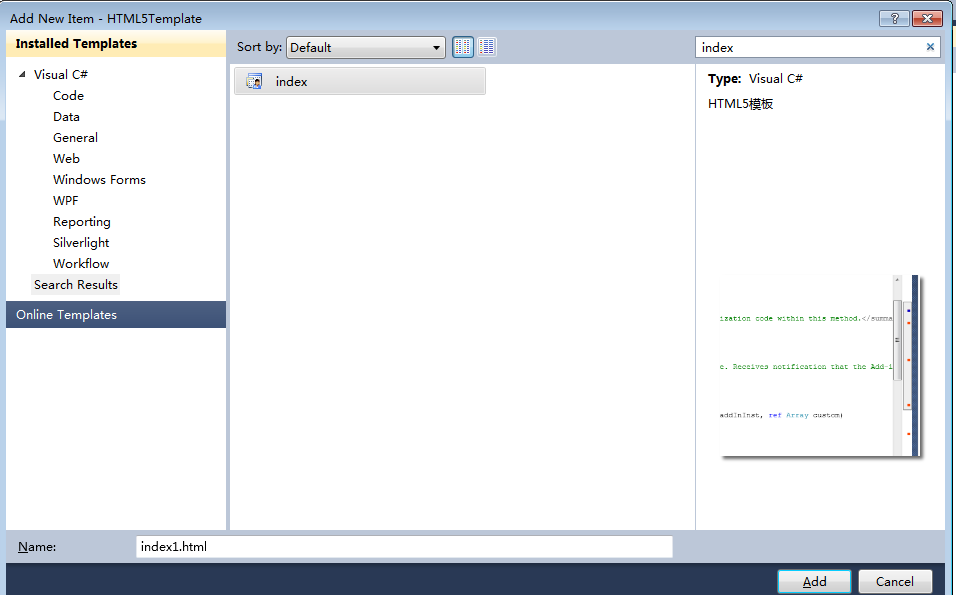The image size is (956, 595).
Task: Select the Visual C# category
Action: point(61,74)
